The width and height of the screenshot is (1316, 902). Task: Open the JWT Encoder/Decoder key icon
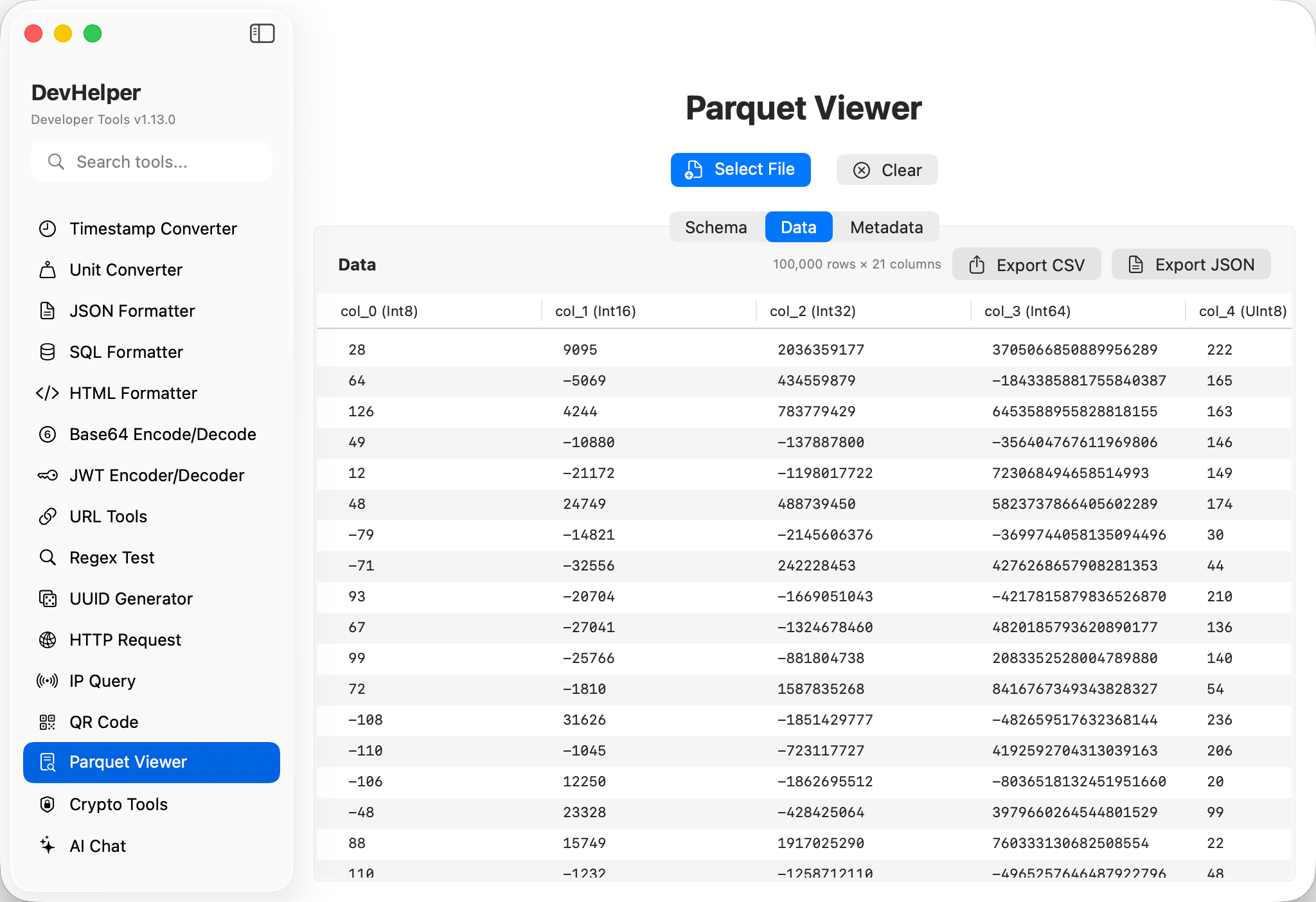48,475
